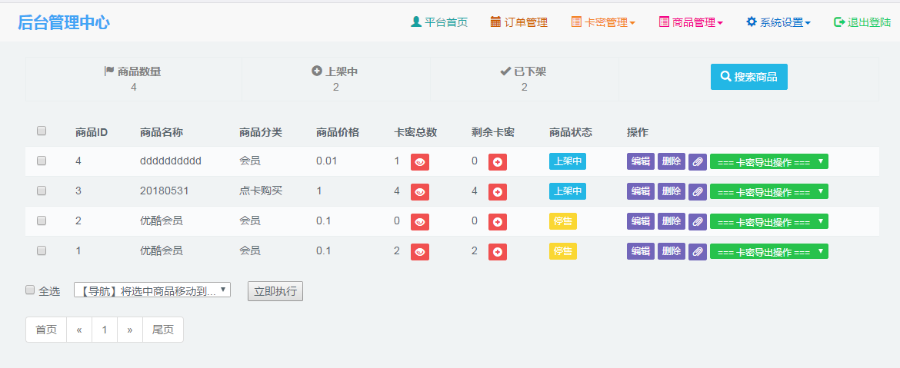Screen dimensions: 900x368
Task: Toggle 上架中 status of 20180531
Action: click(x=567, y=192)
